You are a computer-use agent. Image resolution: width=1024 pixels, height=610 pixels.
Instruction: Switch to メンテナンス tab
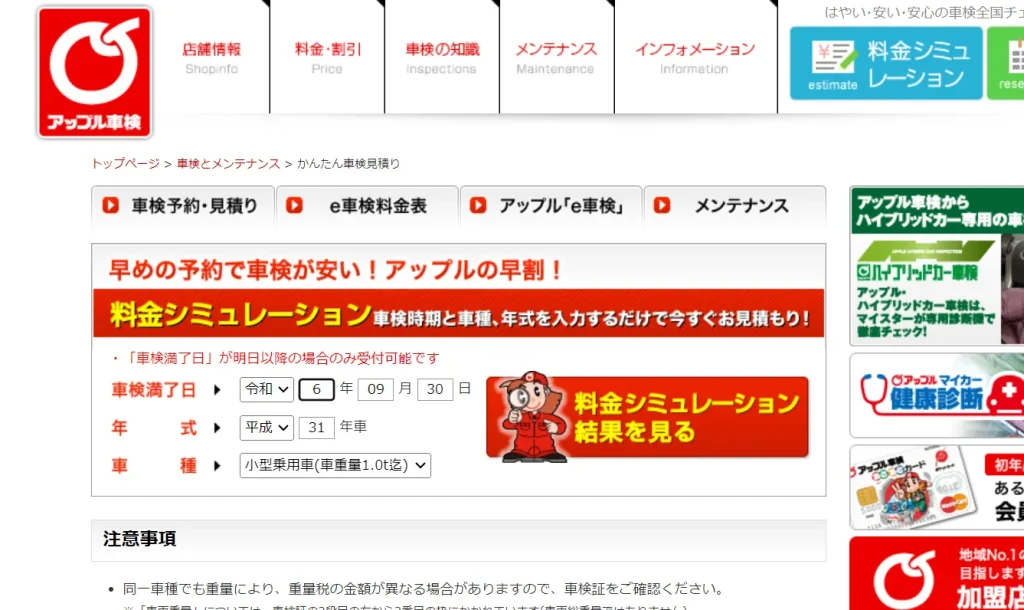[x=735, y=206]
